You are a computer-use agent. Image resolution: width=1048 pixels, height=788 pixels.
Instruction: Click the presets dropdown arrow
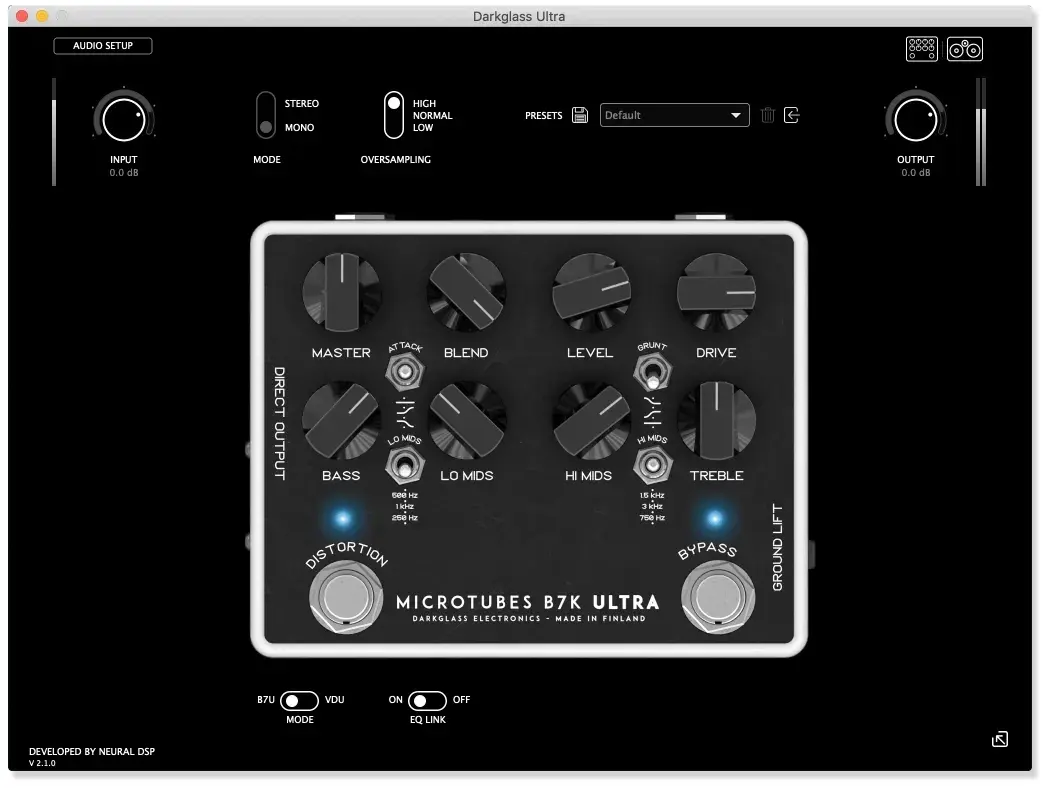point(736,115)
